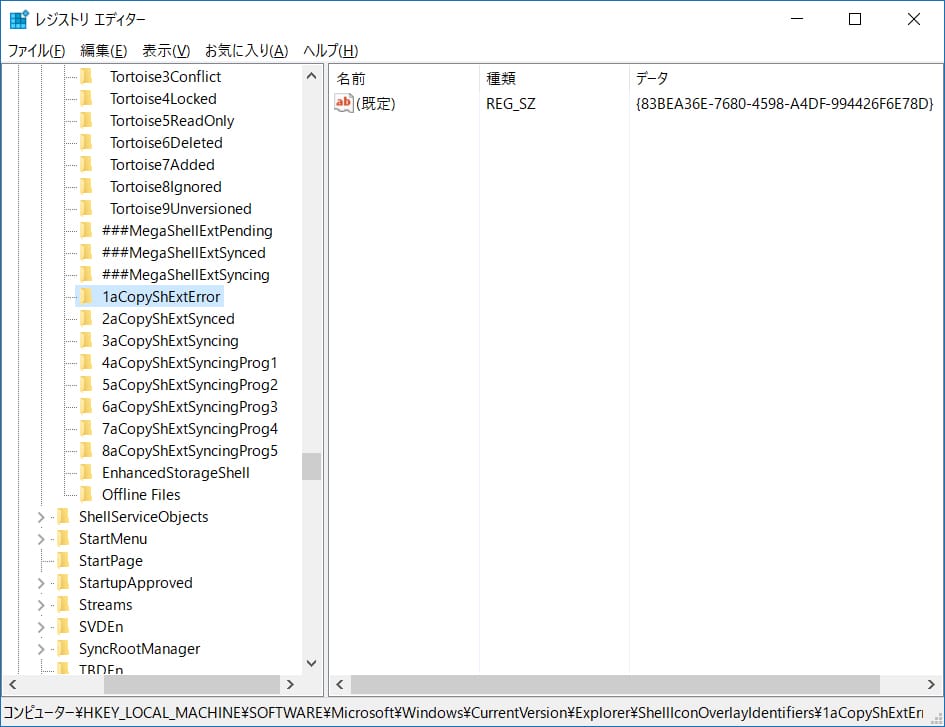Click folder icon of Tortoise9Unversioned key
This screenshot has width=945, height=727.
[x=87, y=209]
